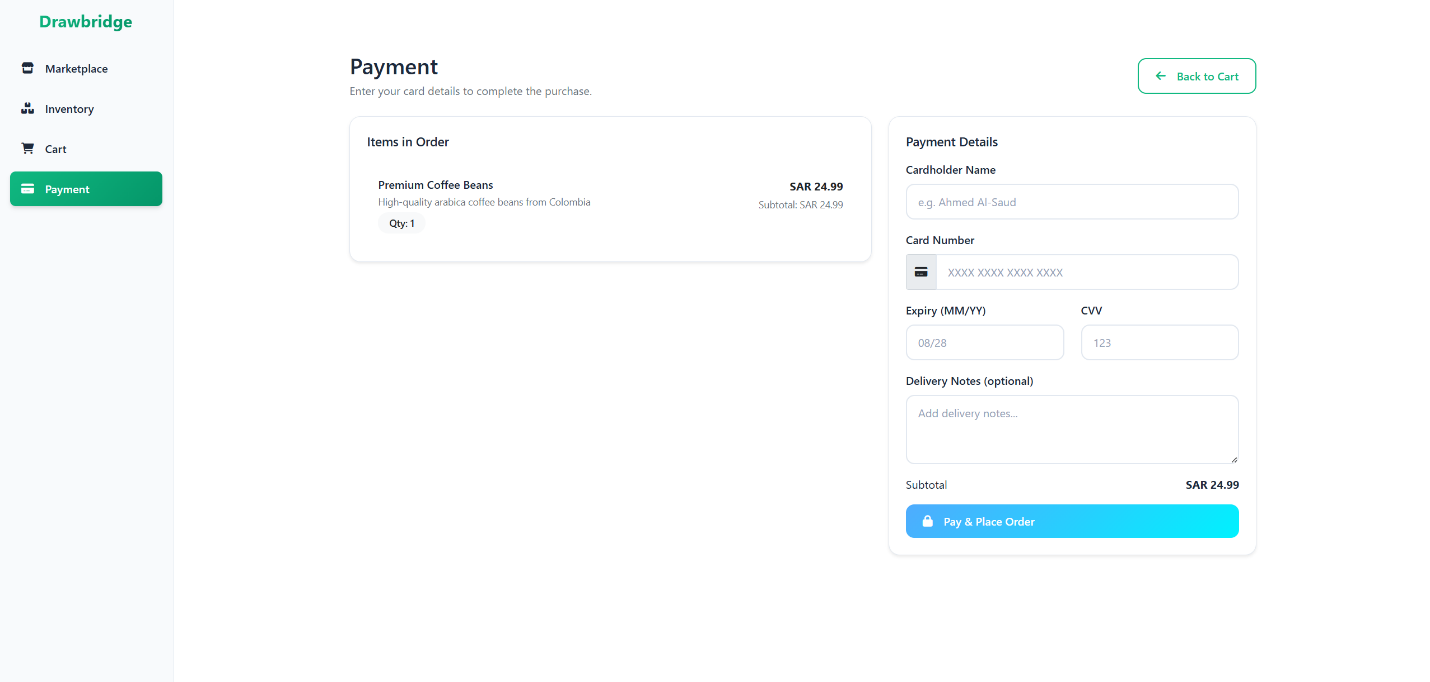Focus the Card Number input
1430x682 pixels.
click(1087, 272)
